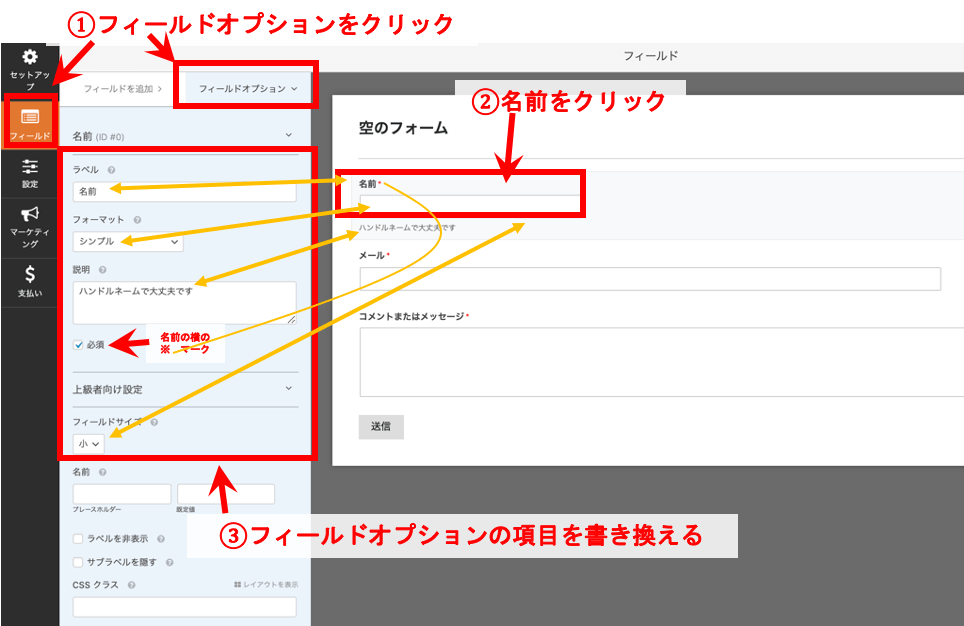Enable the ラベルを非表示 checkbox
The image size is (964, 626).
(x=78, y=539)
